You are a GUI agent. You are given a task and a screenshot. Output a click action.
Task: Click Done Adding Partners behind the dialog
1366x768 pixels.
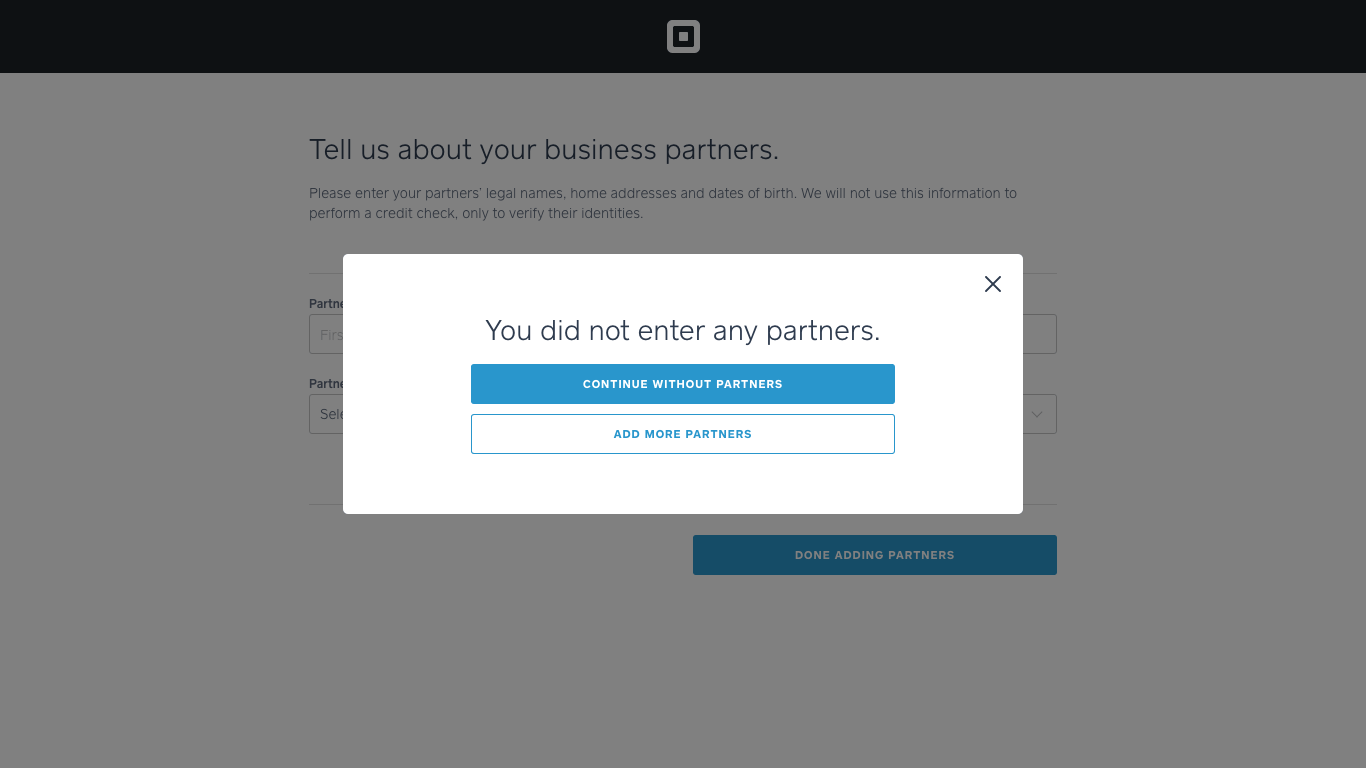pos(874,555)
